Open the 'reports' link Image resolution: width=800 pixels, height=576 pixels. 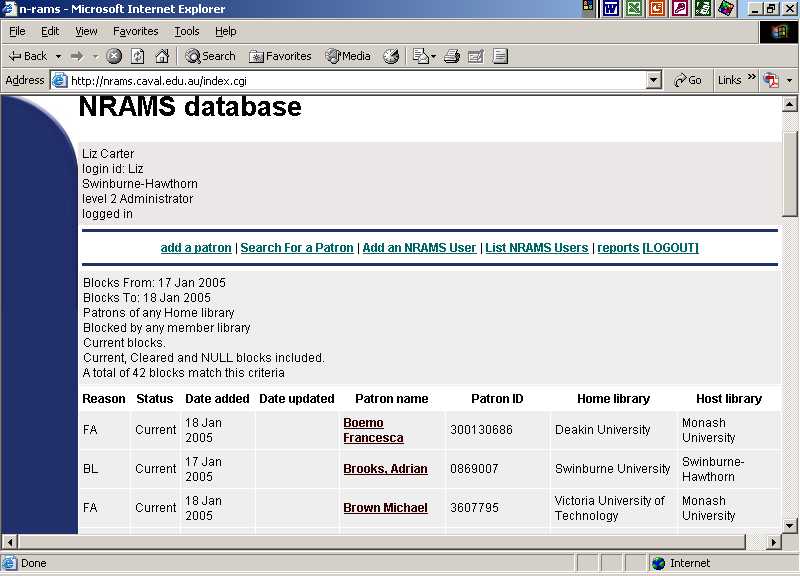click(618, 248)
